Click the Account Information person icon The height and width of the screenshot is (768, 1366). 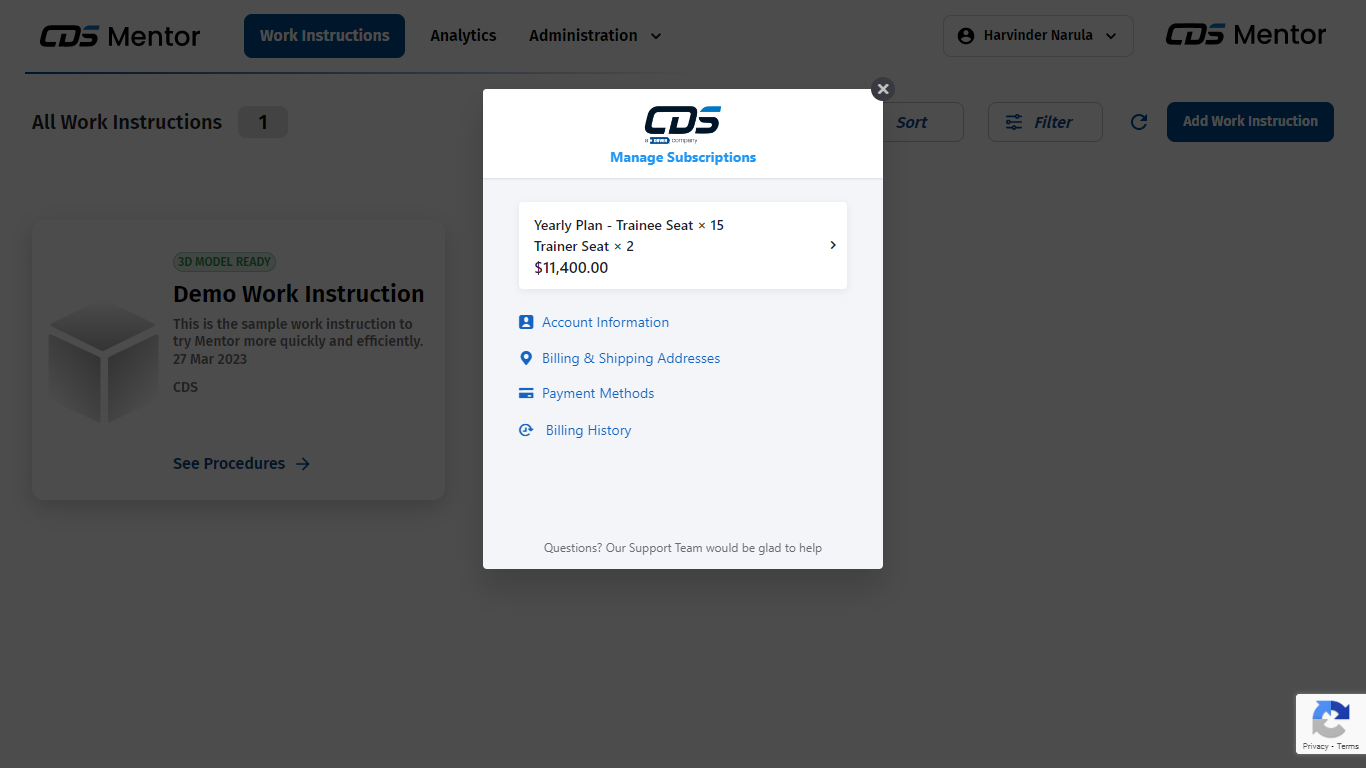[526, 322]
